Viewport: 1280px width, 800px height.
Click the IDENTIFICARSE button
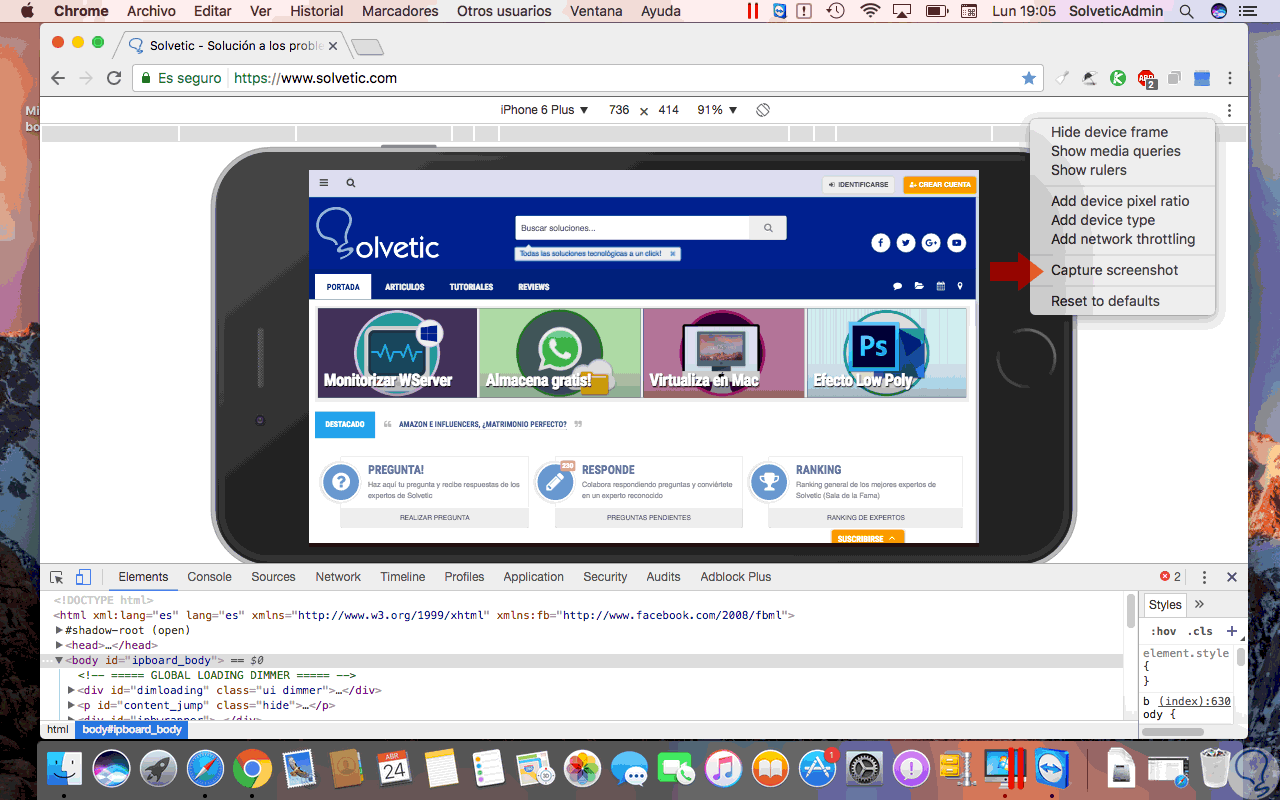(859, 184)
